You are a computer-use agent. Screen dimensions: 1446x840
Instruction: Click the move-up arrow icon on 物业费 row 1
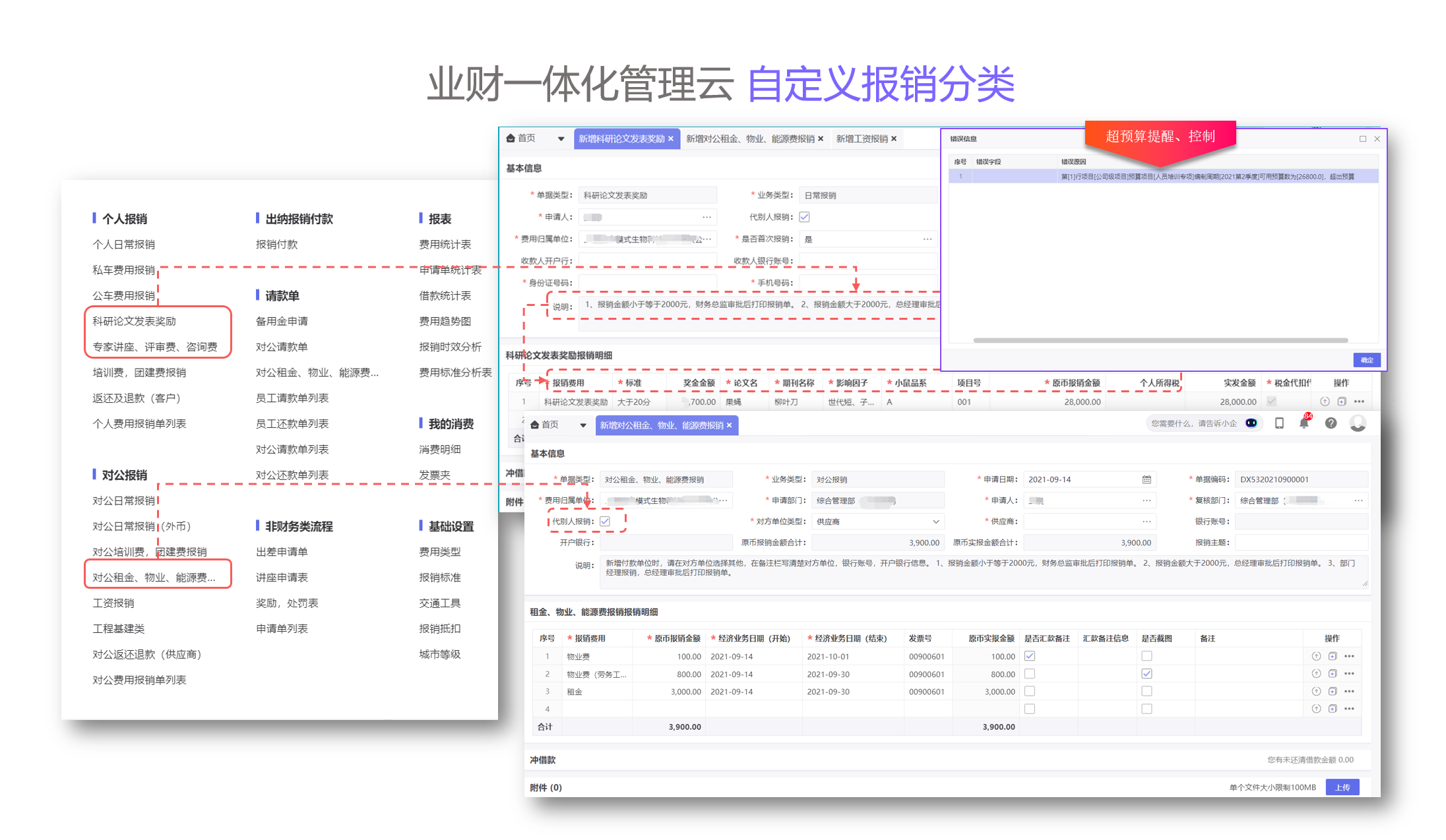[1316, 656]
